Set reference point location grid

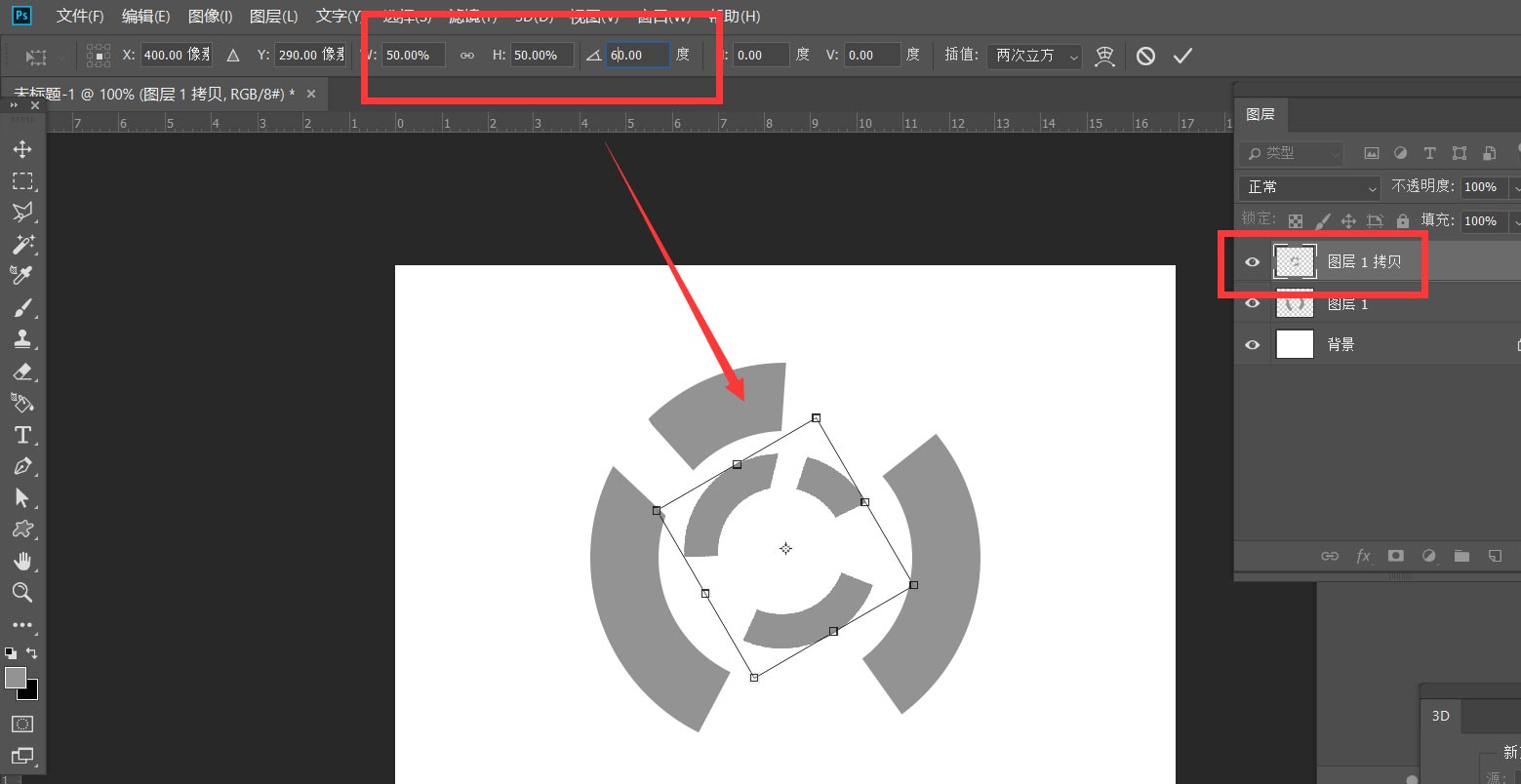tap(99, 56)
